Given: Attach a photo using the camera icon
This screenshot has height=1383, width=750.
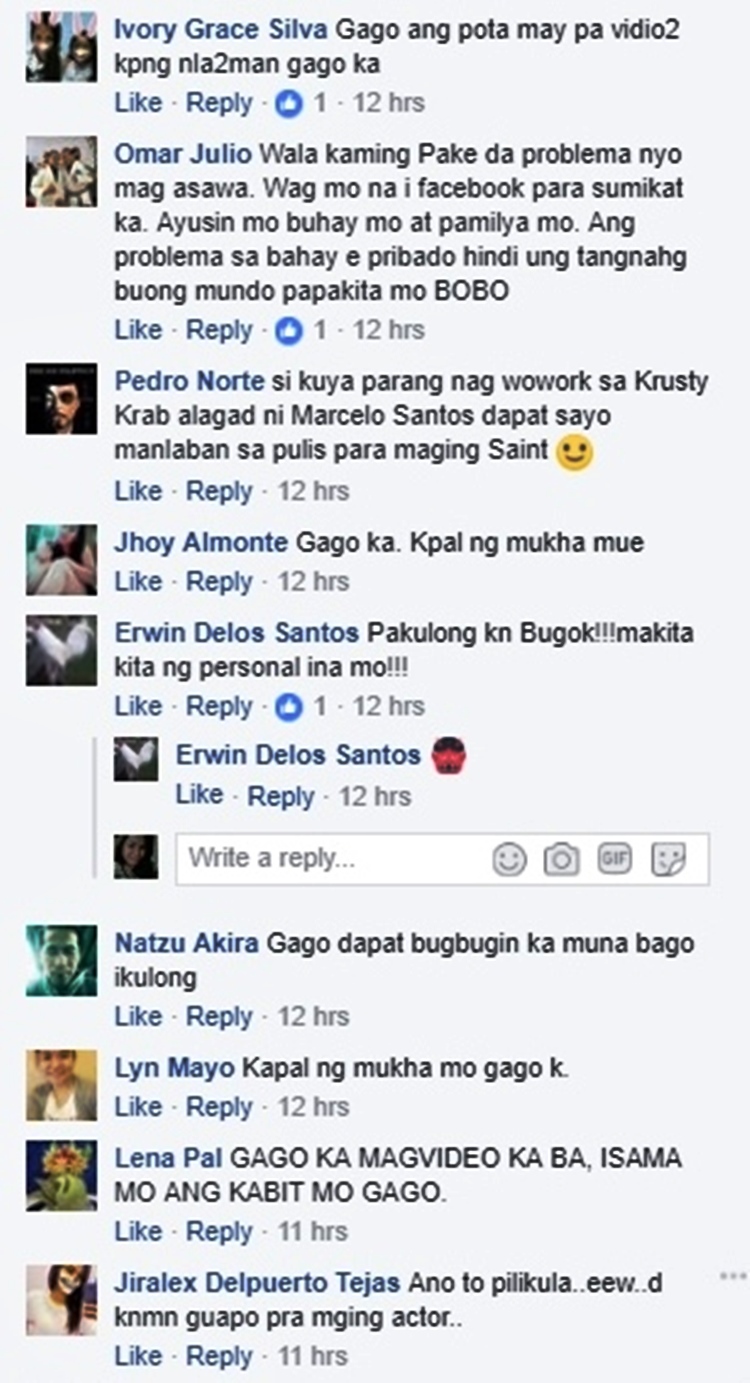Looking at the screenshot, I should 562,859.
